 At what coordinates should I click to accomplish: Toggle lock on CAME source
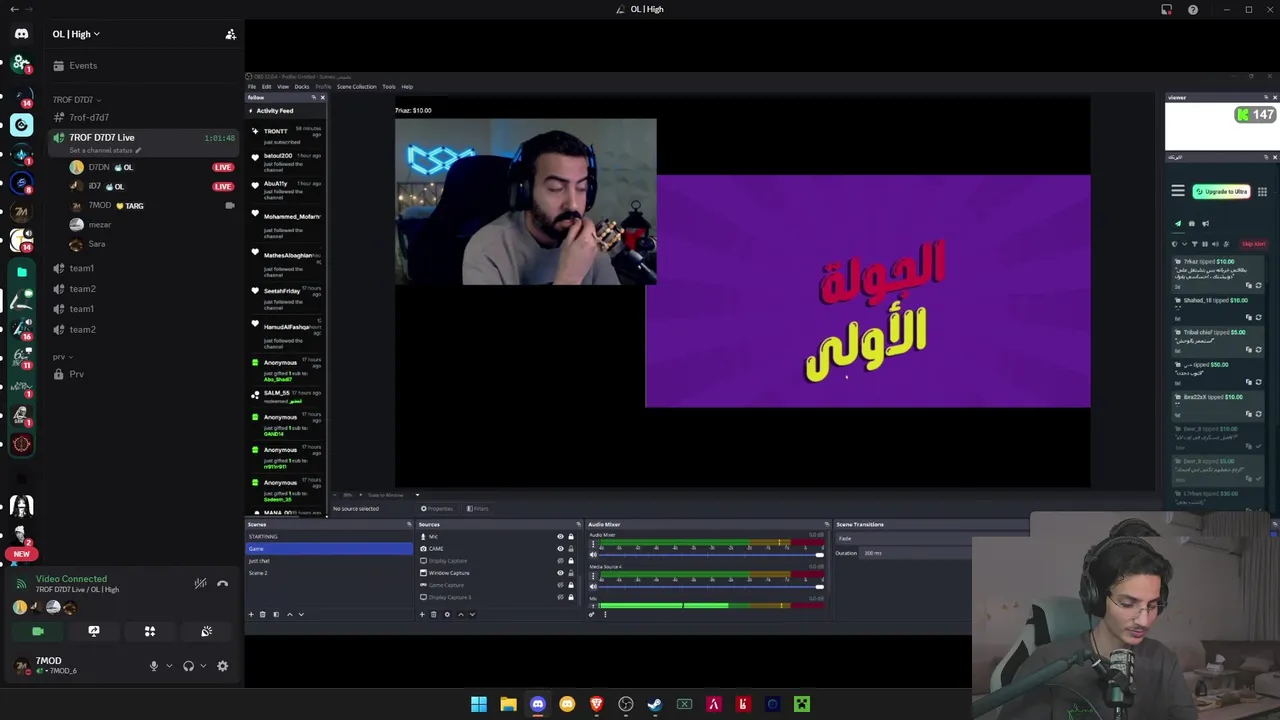pos(571,549)
